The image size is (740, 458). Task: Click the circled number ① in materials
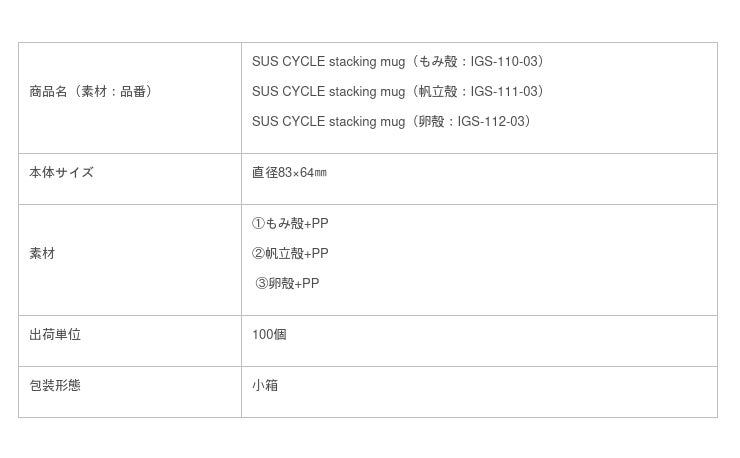click(258, 224)
